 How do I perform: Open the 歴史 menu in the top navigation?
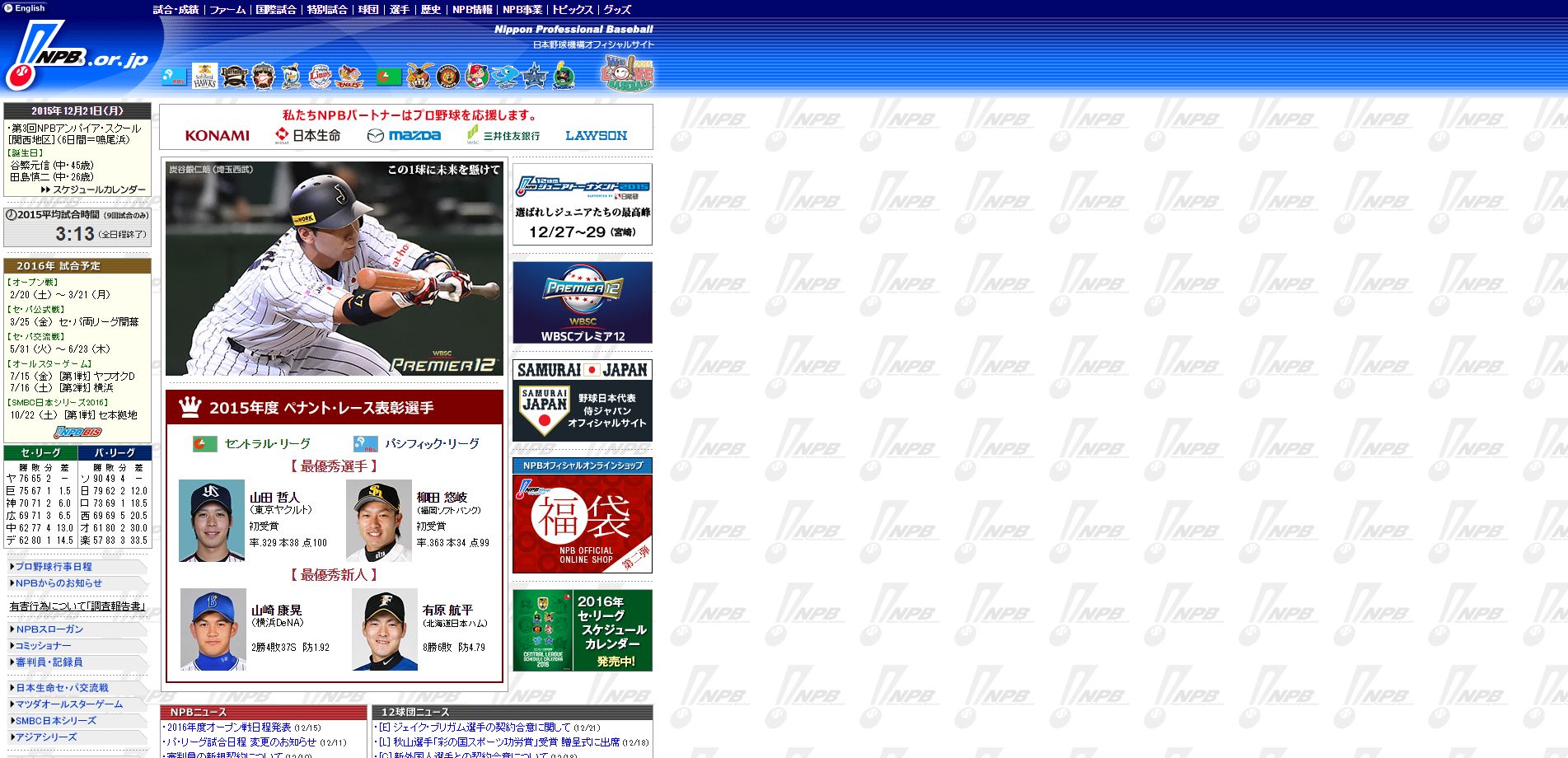point(431,10)
